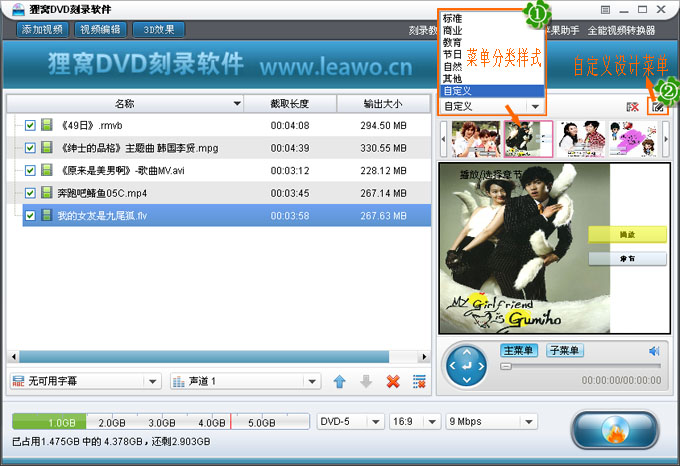Click the navigation pad down arrow
Screen dimensions: 680x466
tap(467, 380)
